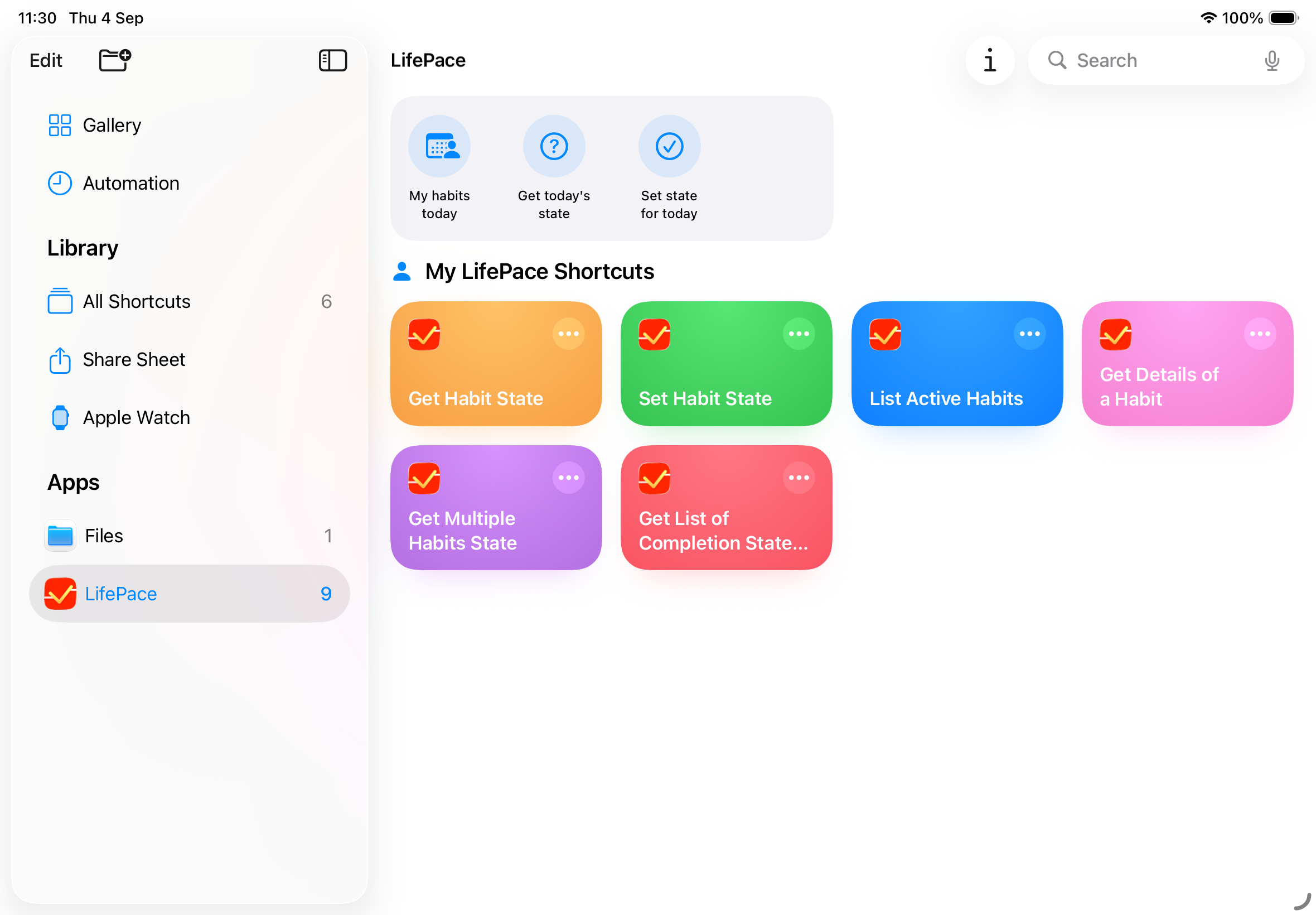
Task: Tap the new folder icon
Action: pyautogui.click(x=115, y=60)
